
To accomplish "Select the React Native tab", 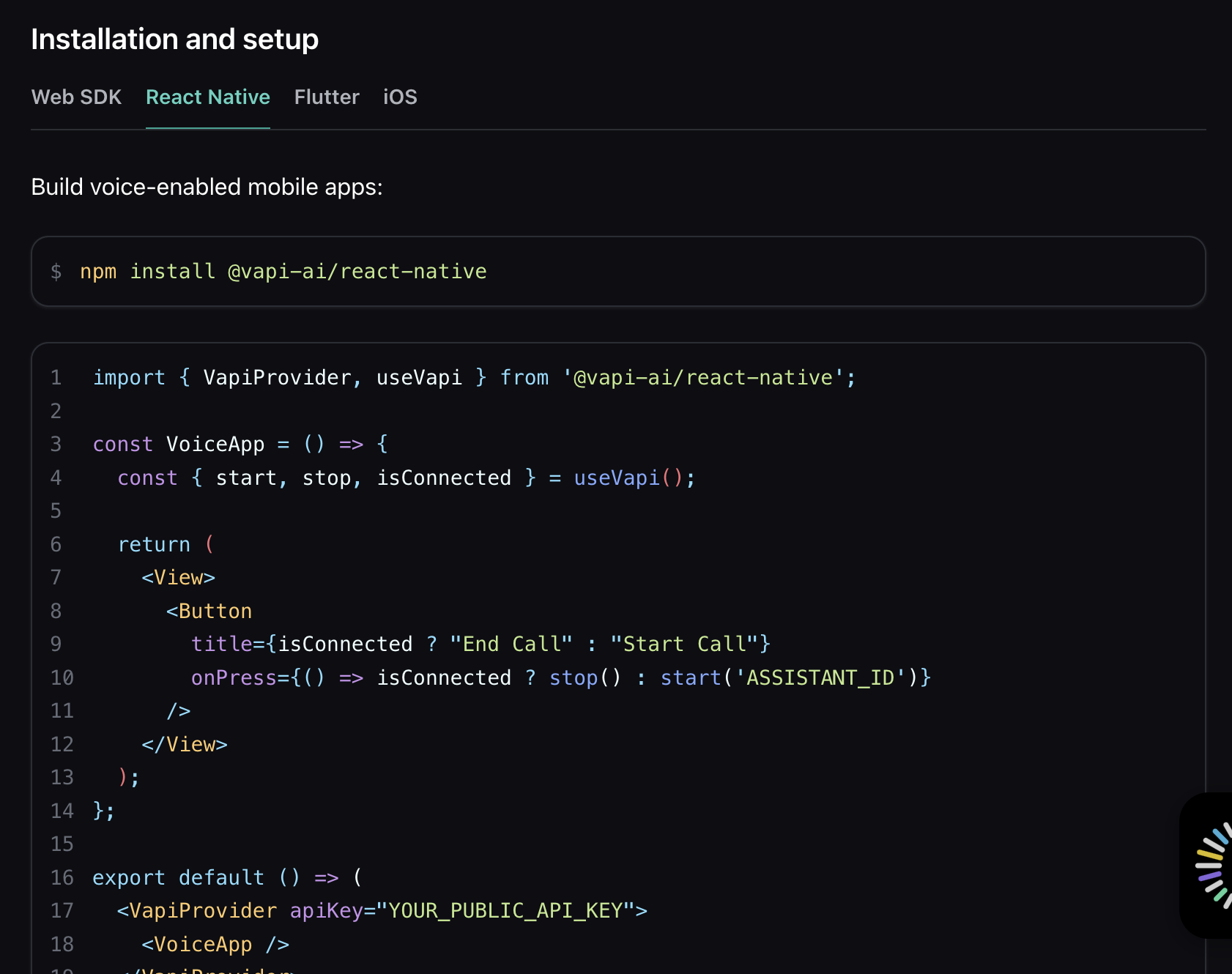I will point(208,97).
